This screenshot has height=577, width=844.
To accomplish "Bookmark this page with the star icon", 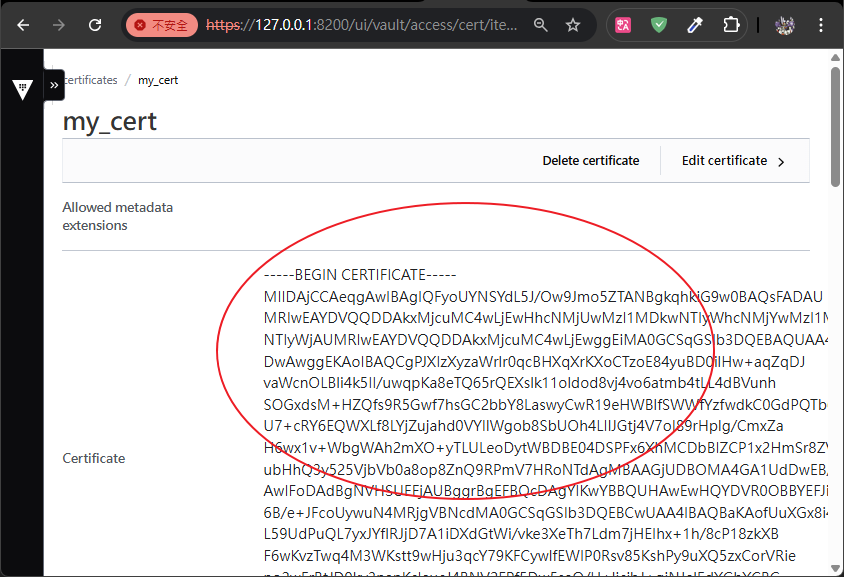I will coord(573,25).
